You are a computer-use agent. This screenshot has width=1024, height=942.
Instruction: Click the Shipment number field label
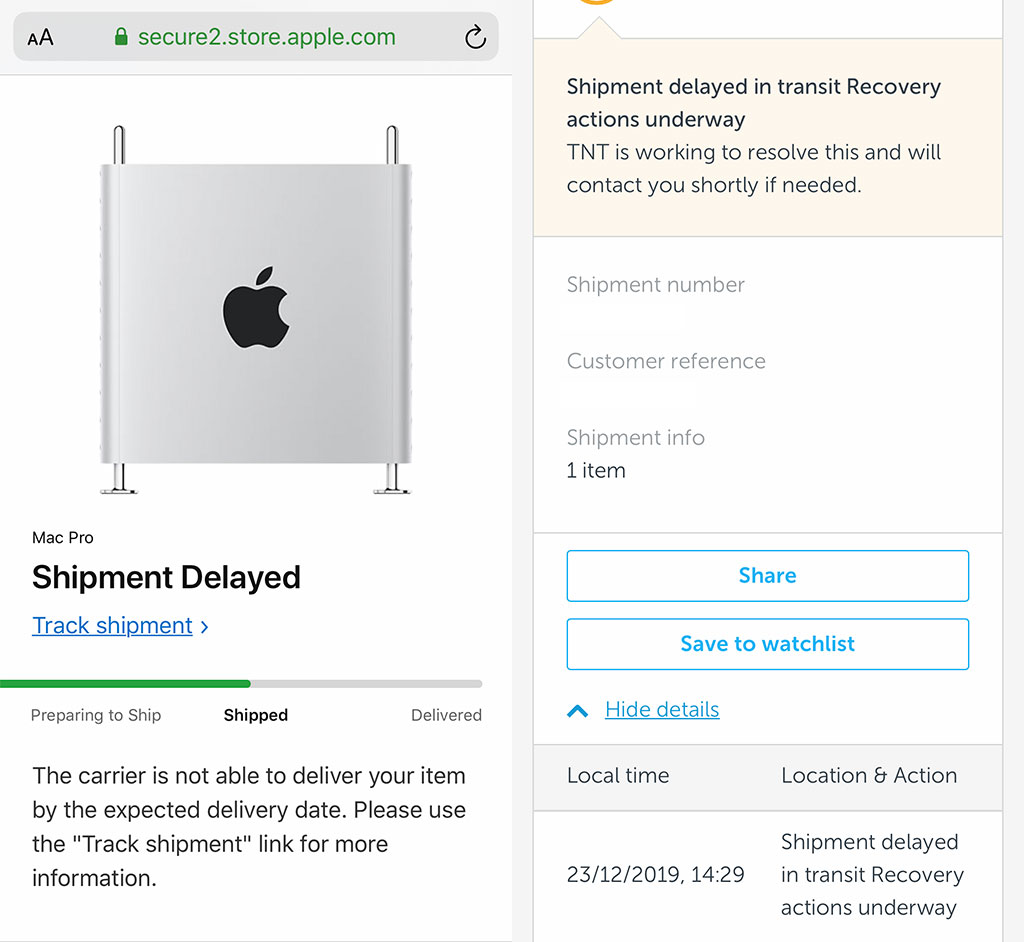(x=655, y=285)
